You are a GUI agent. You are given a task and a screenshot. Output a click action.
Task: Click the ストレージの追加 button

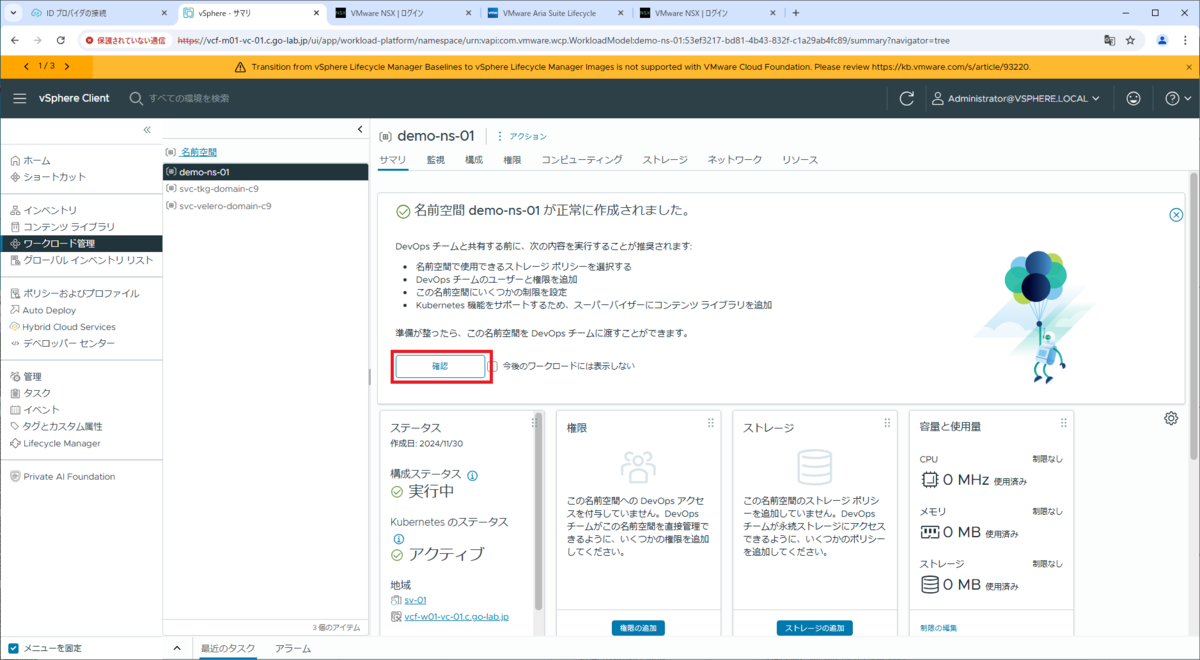click(815, 628)
